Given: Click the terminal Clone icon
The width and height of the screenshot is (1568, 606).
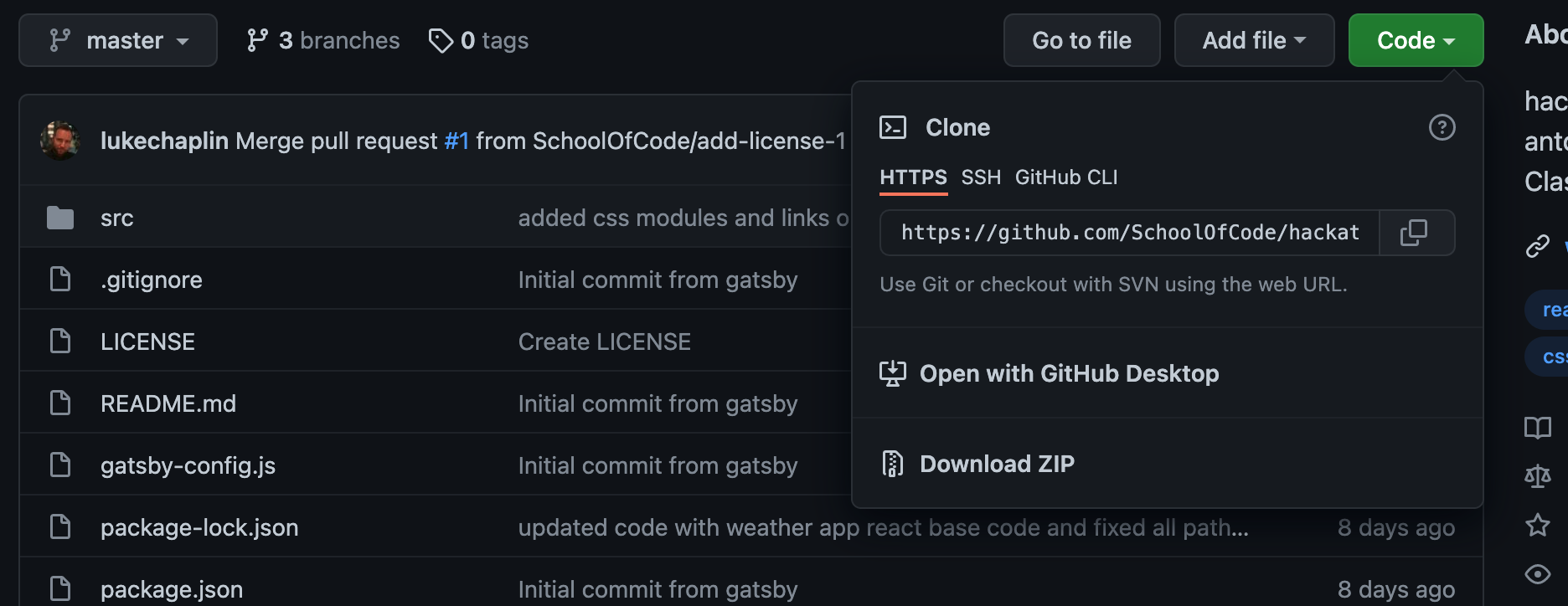Looking at the screenshot, I should click(893, 127).
